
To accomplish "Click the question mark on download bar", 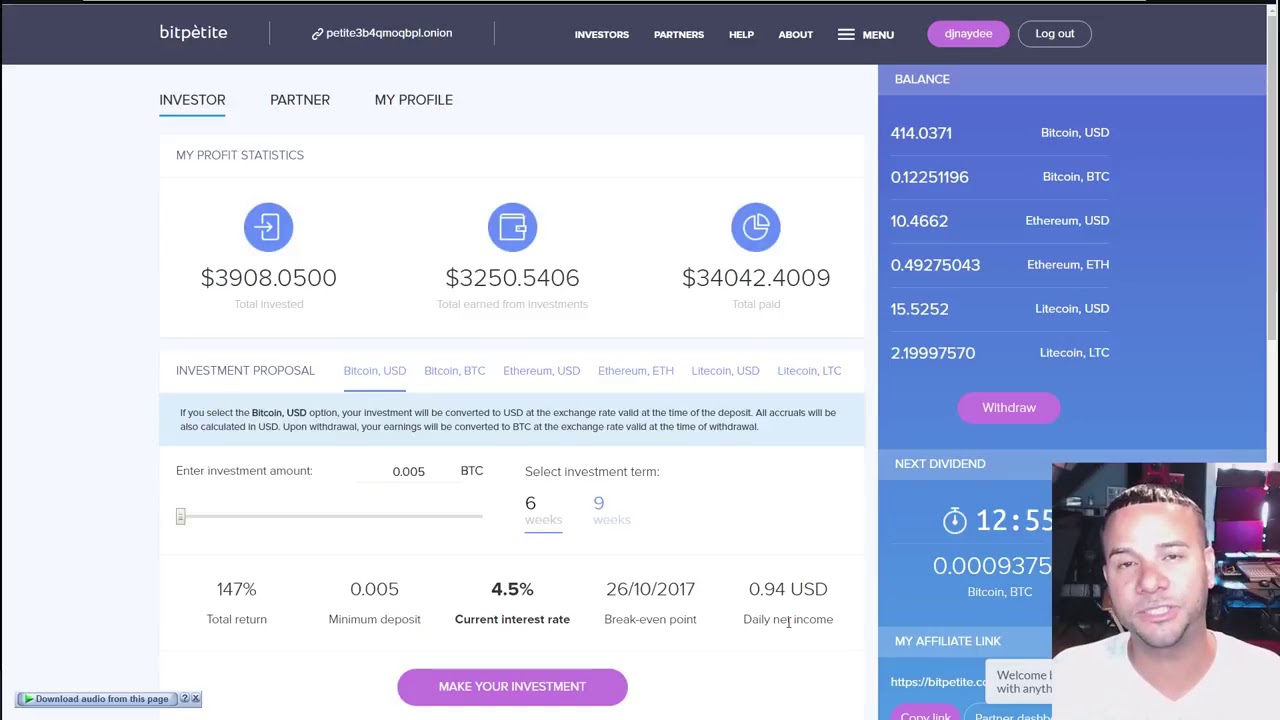I will [x=184, y=699].
